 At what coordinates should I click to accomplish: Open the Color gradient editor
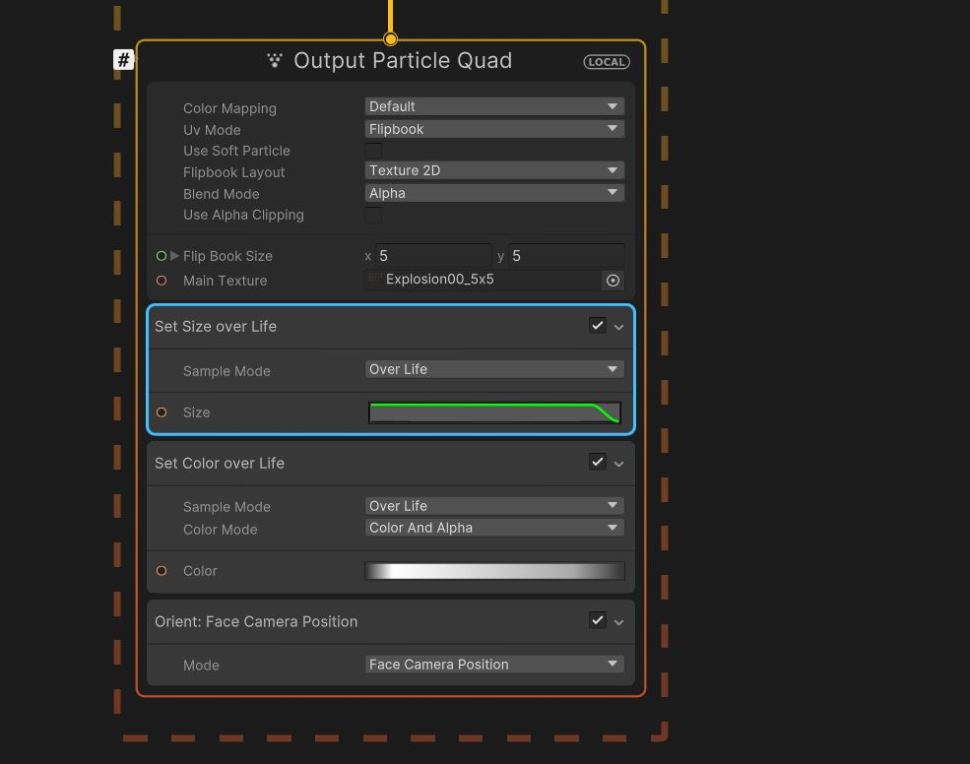(x=494, y=570)
